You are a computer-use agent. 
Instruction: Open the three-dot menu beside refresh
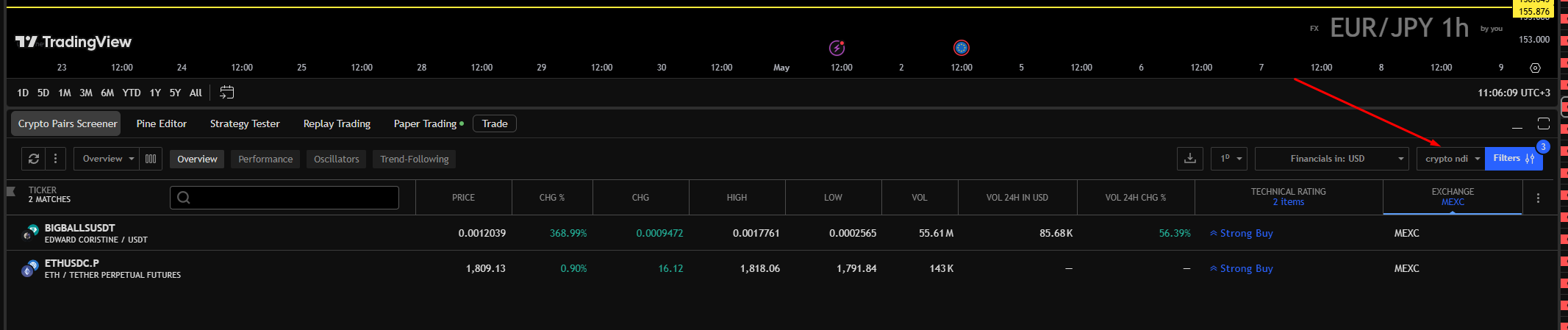55,159
